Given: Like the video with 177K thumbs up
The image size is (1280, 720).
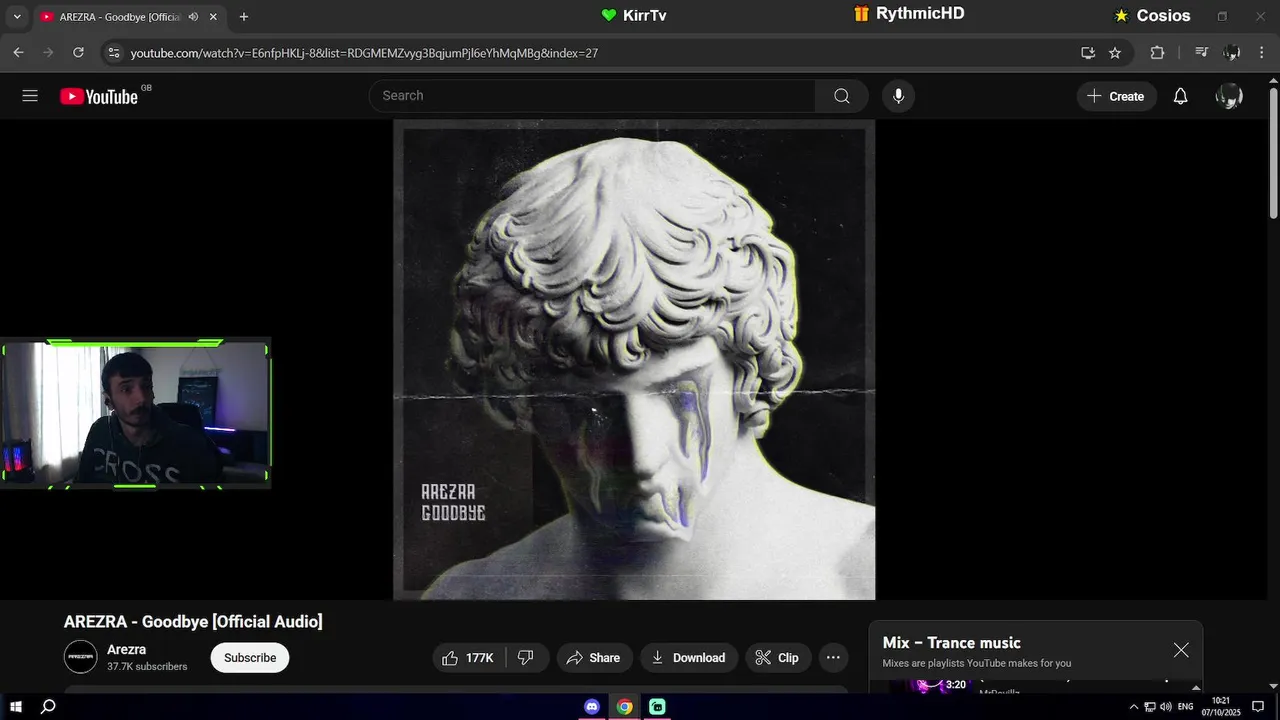Looking at the screenshot, I should [469, 658].
